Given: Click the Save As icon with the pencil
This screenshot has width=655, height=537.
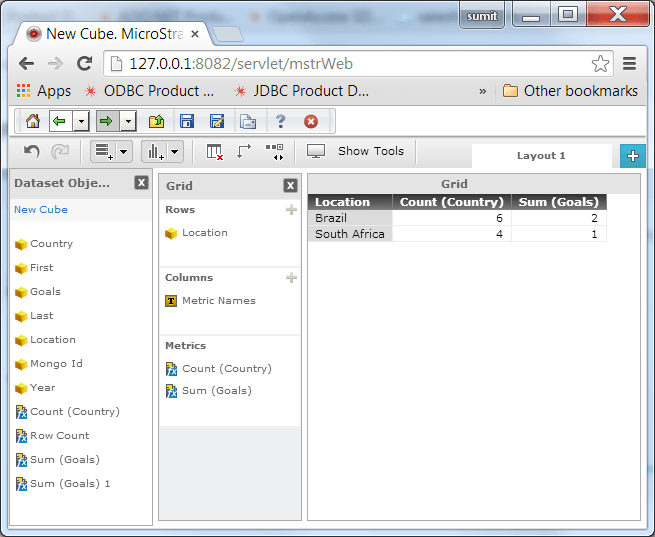Looking at the screenshot, I should [217, 121].
